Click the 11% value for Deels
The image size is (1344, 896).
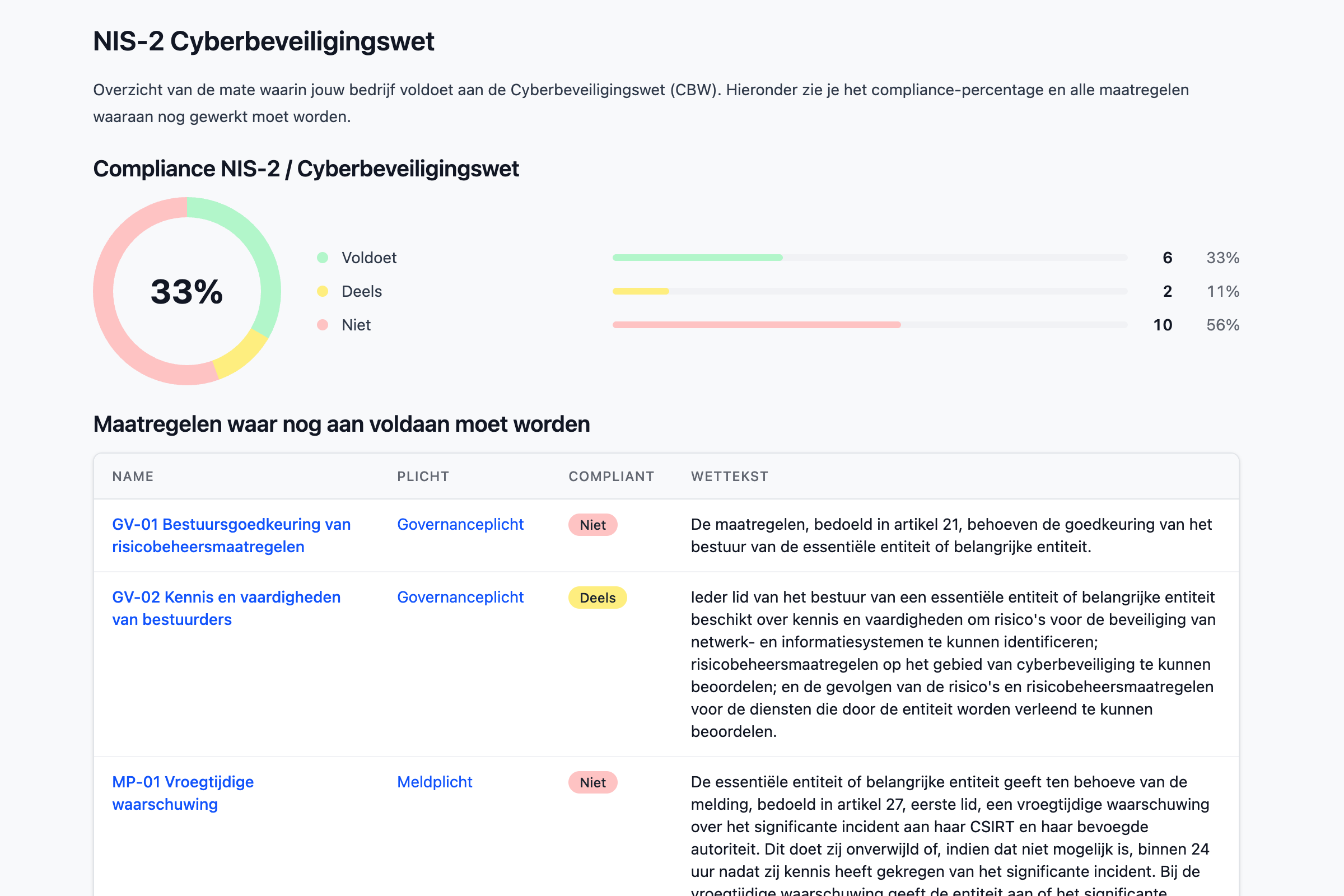click(1222, 291)
